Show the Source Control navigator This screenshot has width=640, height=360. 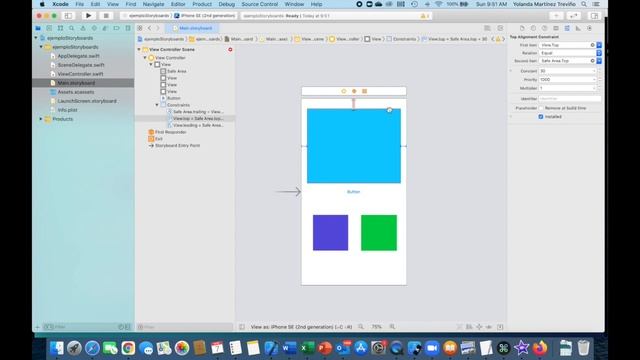49,28
